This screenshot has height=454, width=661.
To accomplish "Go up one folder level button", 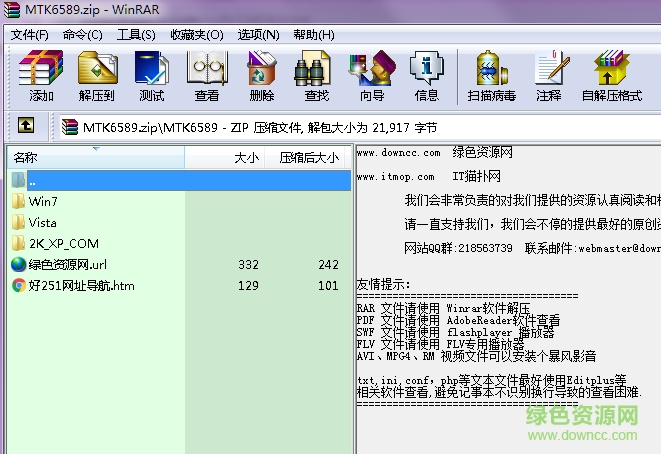I will point(26,126).
